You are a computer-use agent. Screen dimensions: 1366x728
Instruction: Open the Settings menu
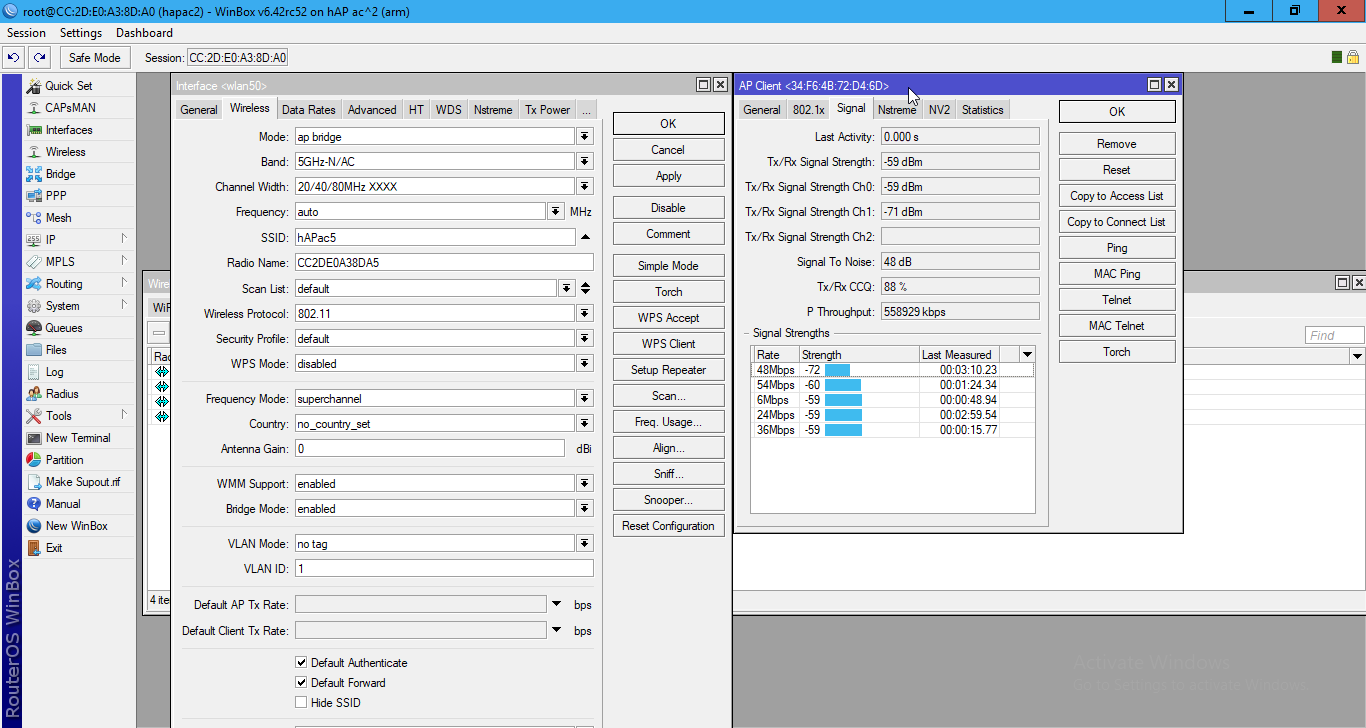81,33
